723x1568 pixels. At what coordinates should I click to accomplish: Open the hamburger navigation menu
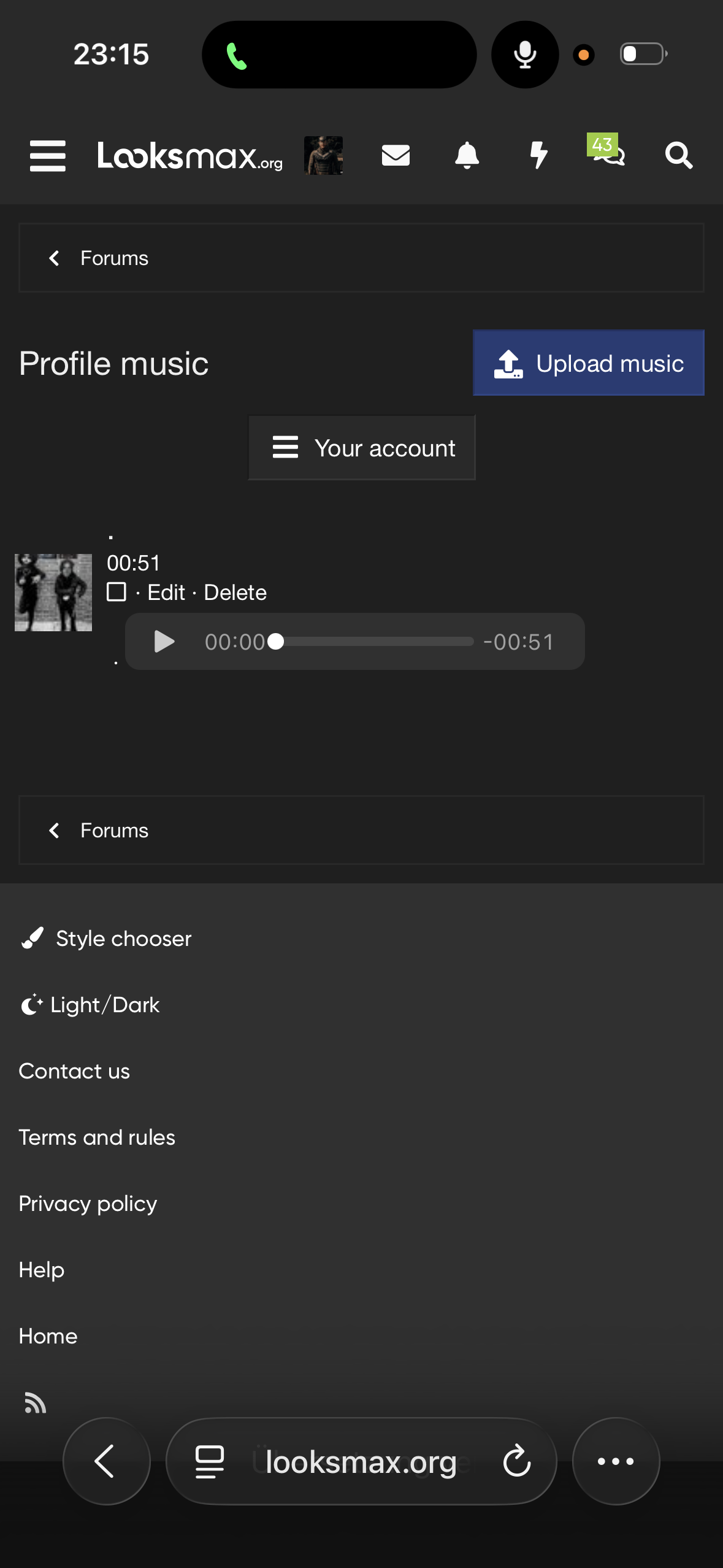(x=48, y=156)
